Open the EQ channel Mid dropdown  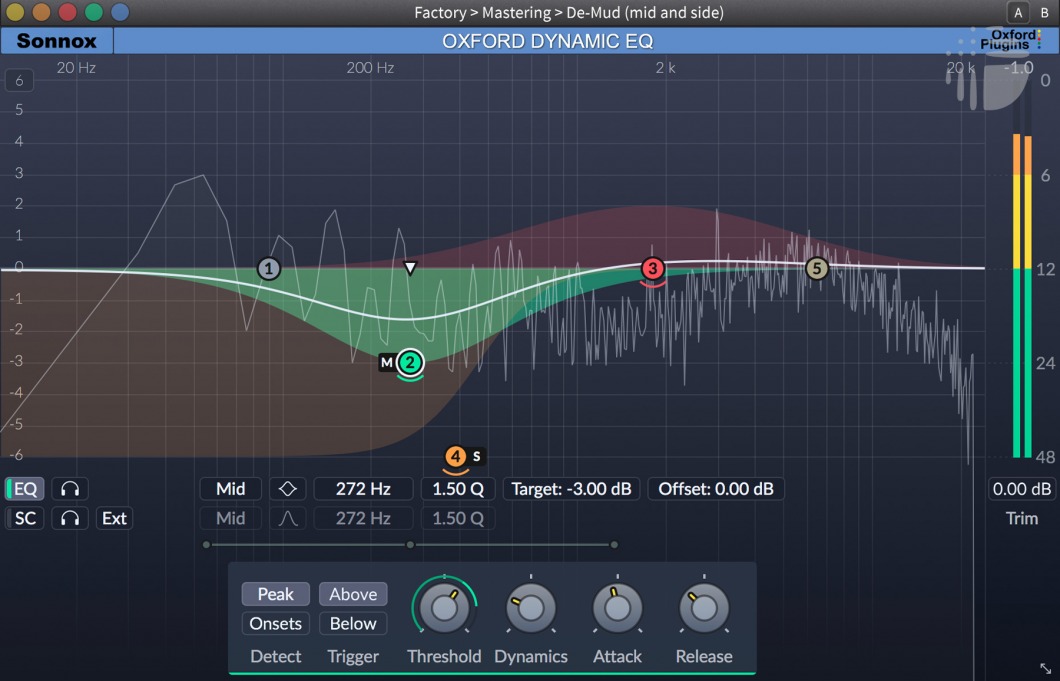231,489
